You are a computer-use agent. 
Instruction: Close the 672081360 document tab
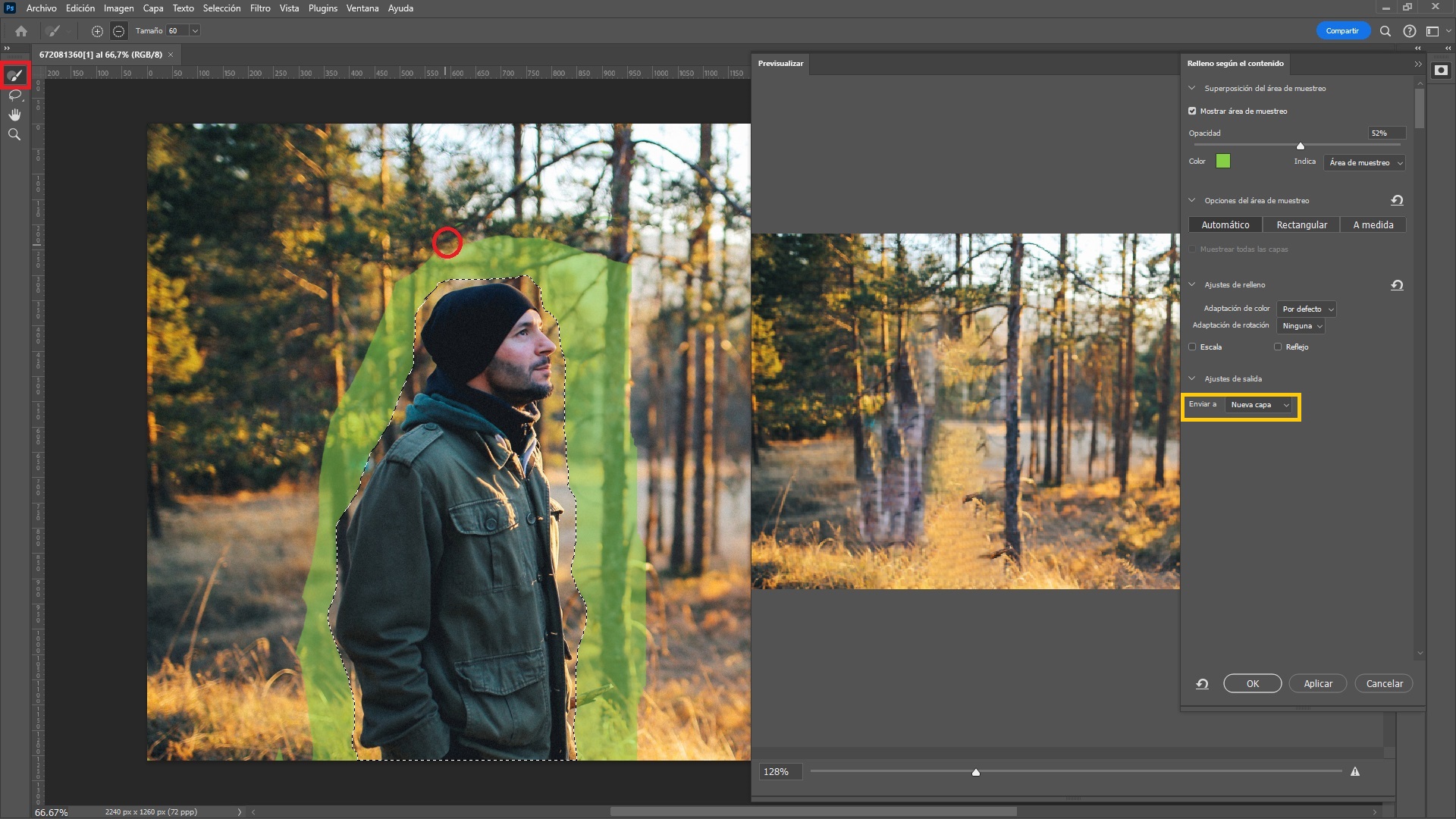click(x=171, y=55)
